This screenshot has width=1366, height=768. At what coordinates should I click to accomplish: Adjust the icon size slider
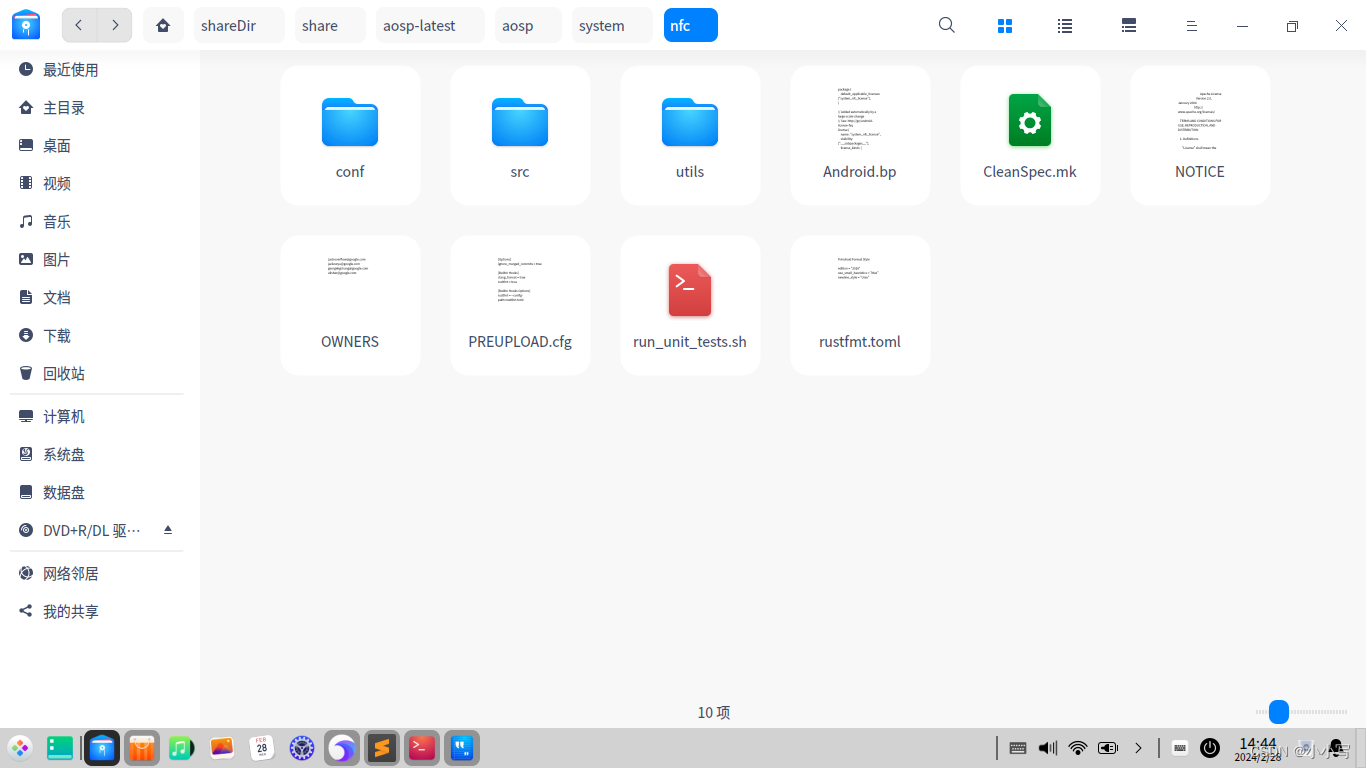[x=1278, y=712]
